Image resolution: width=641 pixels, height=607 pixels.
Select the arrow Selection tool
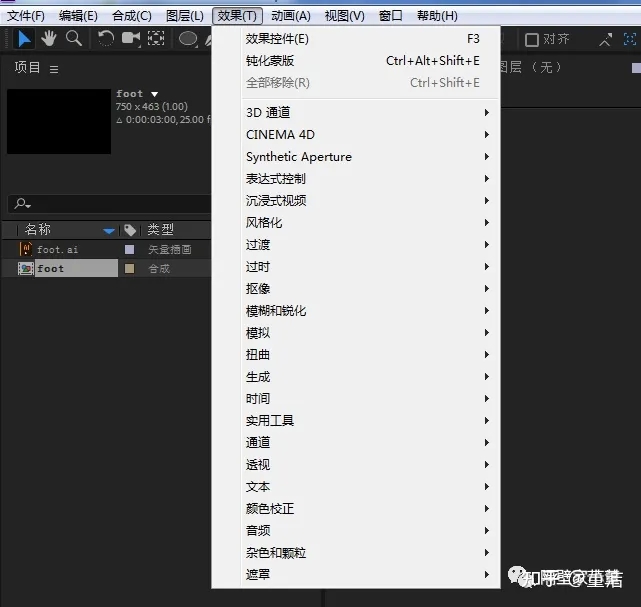tap(24, 39)
